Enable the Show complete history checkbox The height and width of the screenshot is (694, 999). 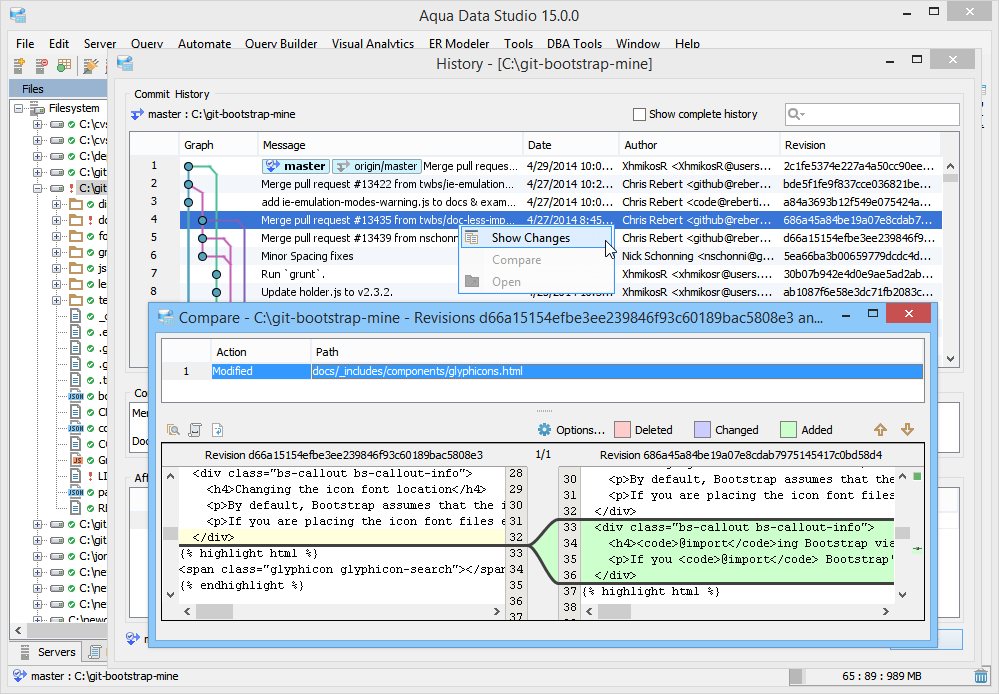[x=639, y=115]
